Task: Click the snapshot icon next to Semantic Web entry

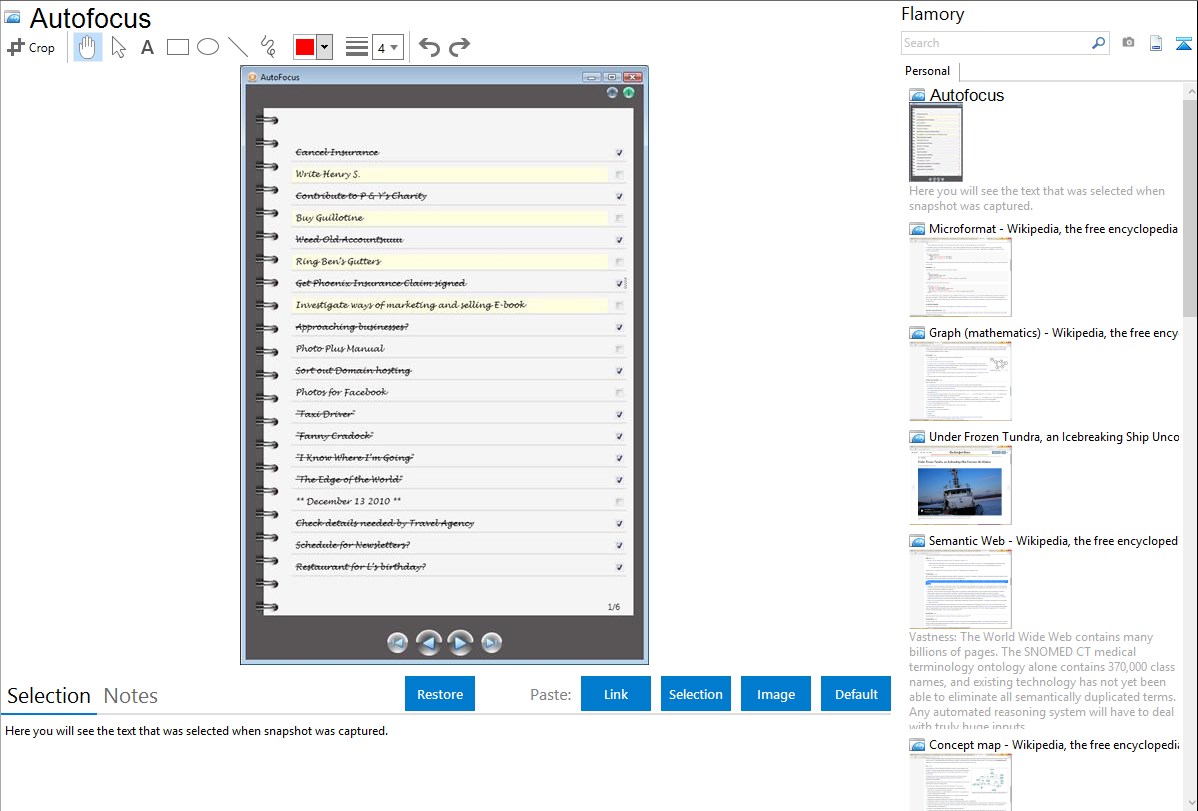Action: (918, 541)
